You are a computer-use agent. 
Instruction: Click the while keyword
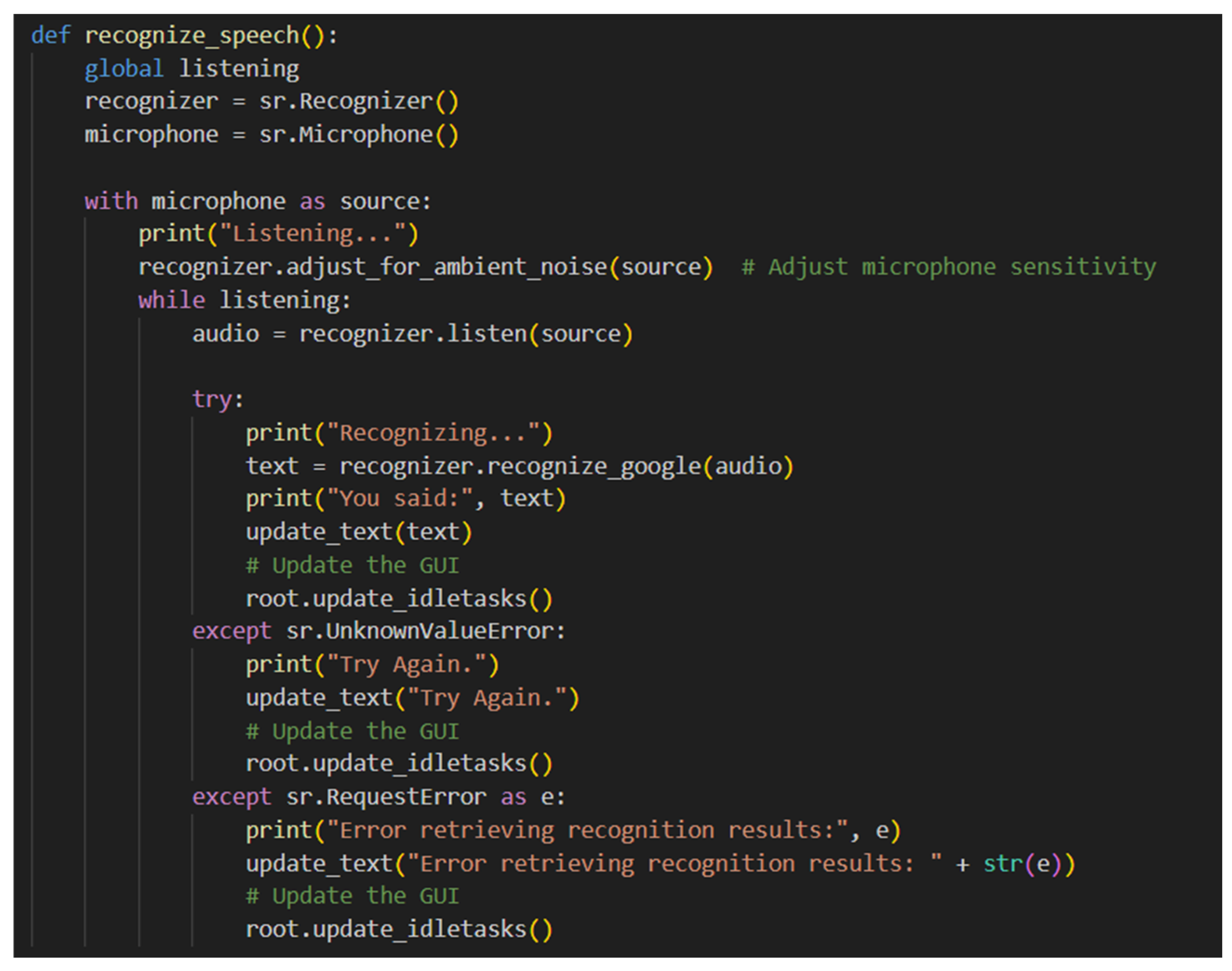pyautogui.click(x=171, y=300)
